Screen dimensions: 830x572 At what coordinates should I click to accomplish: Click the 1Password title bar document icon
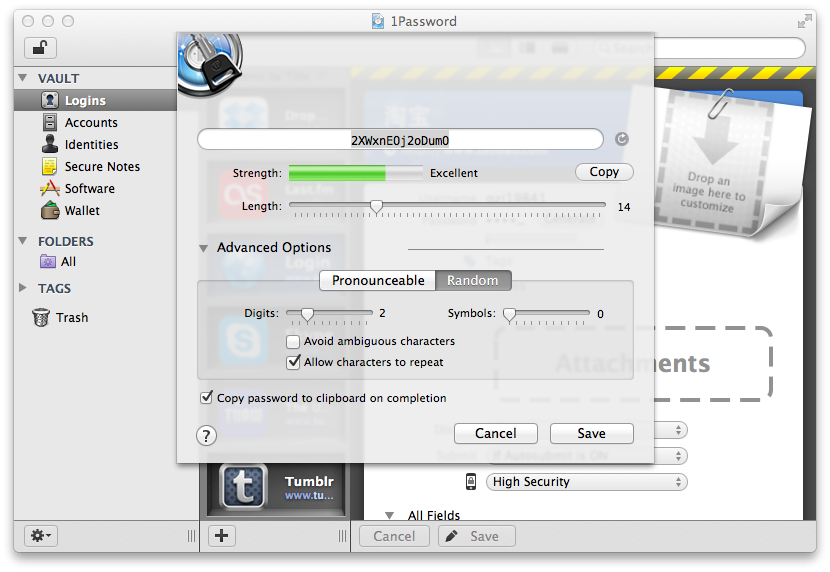tap(378, 21)
